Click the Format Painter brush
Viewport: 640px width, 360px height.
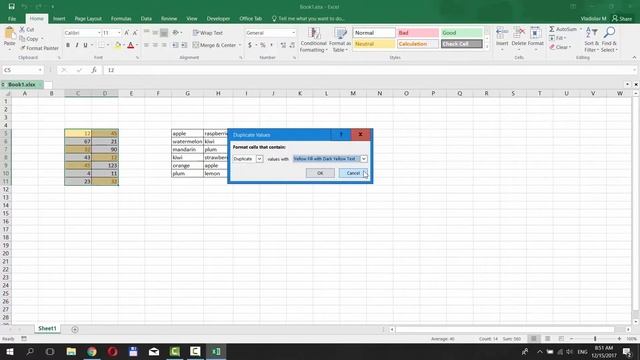pos(23,48)
